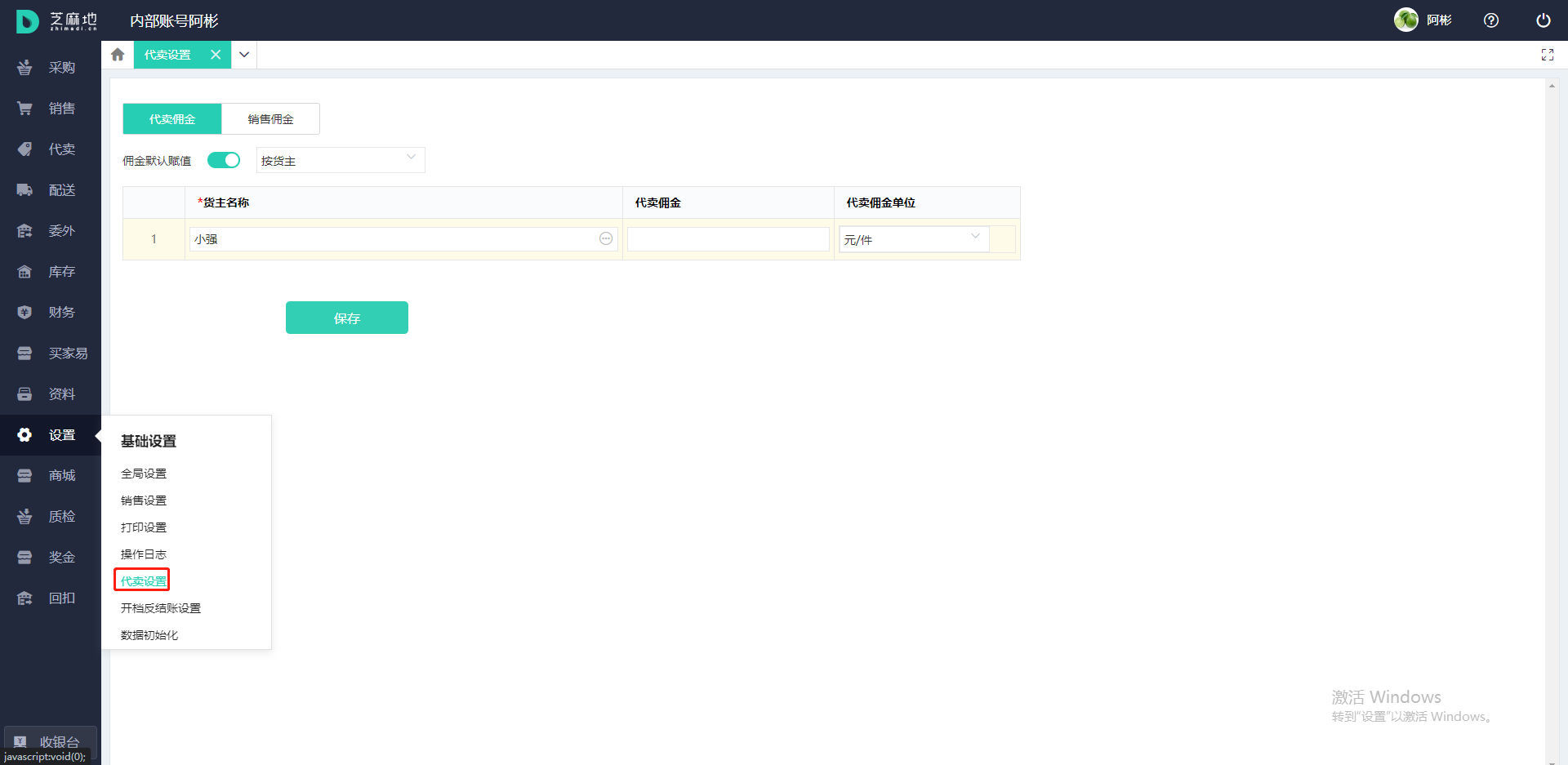Viewport: 1568px width, 765px height.
Task: Toggle the 佣金默认赋值 switch
Action: click(224, 160)
